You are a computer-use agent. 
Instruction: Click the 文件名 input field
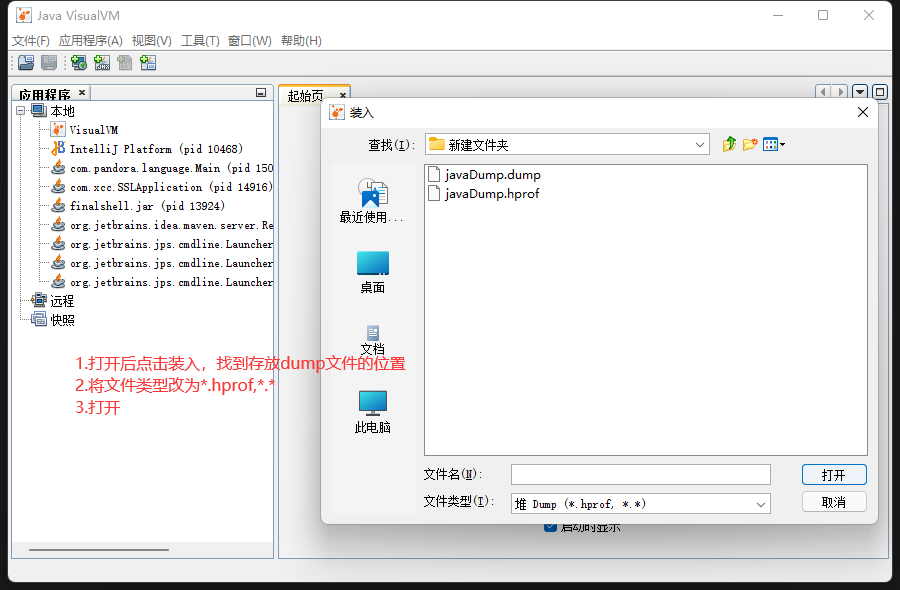click(641, 475)
